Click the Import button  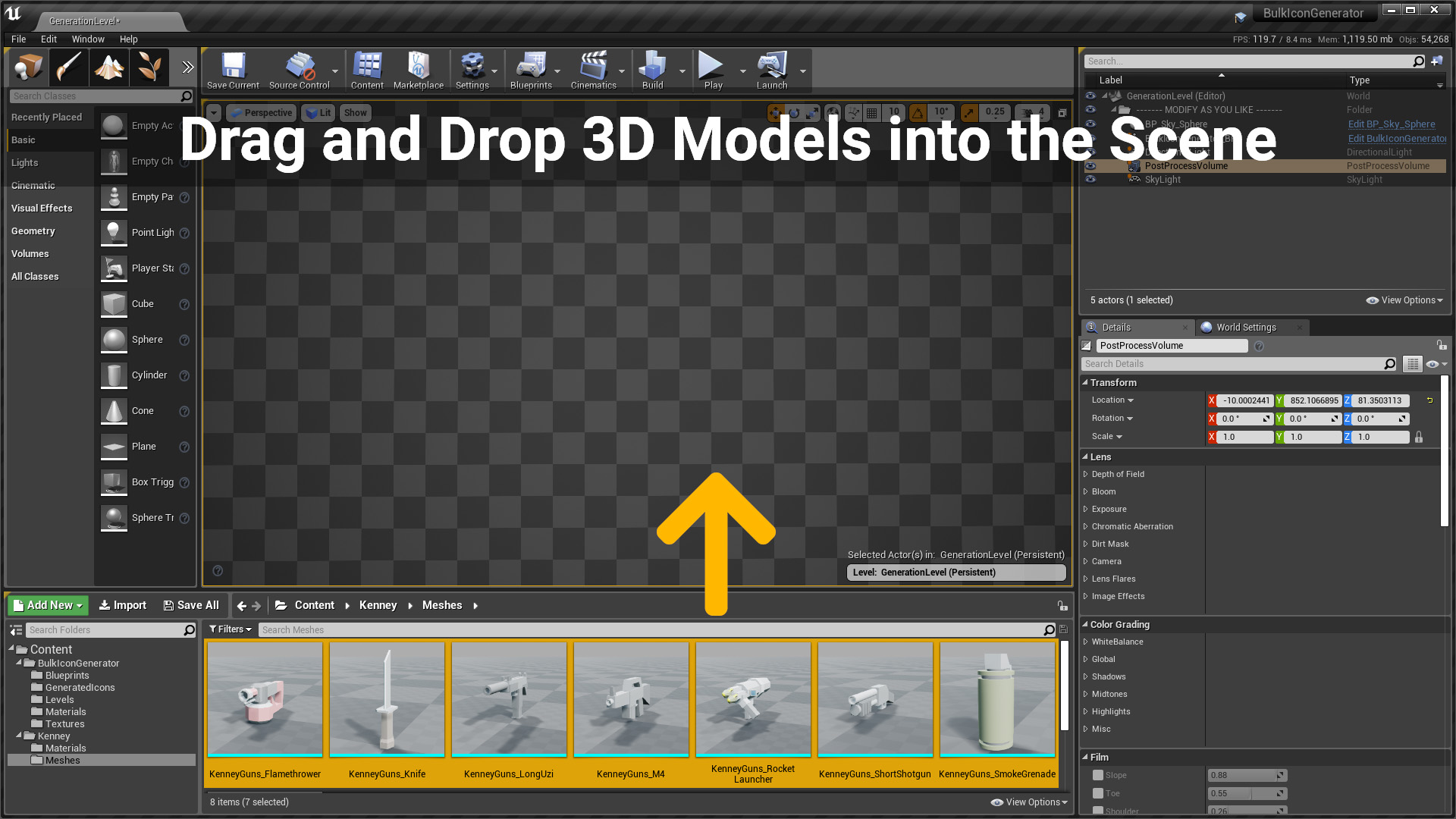click(123, 605)
